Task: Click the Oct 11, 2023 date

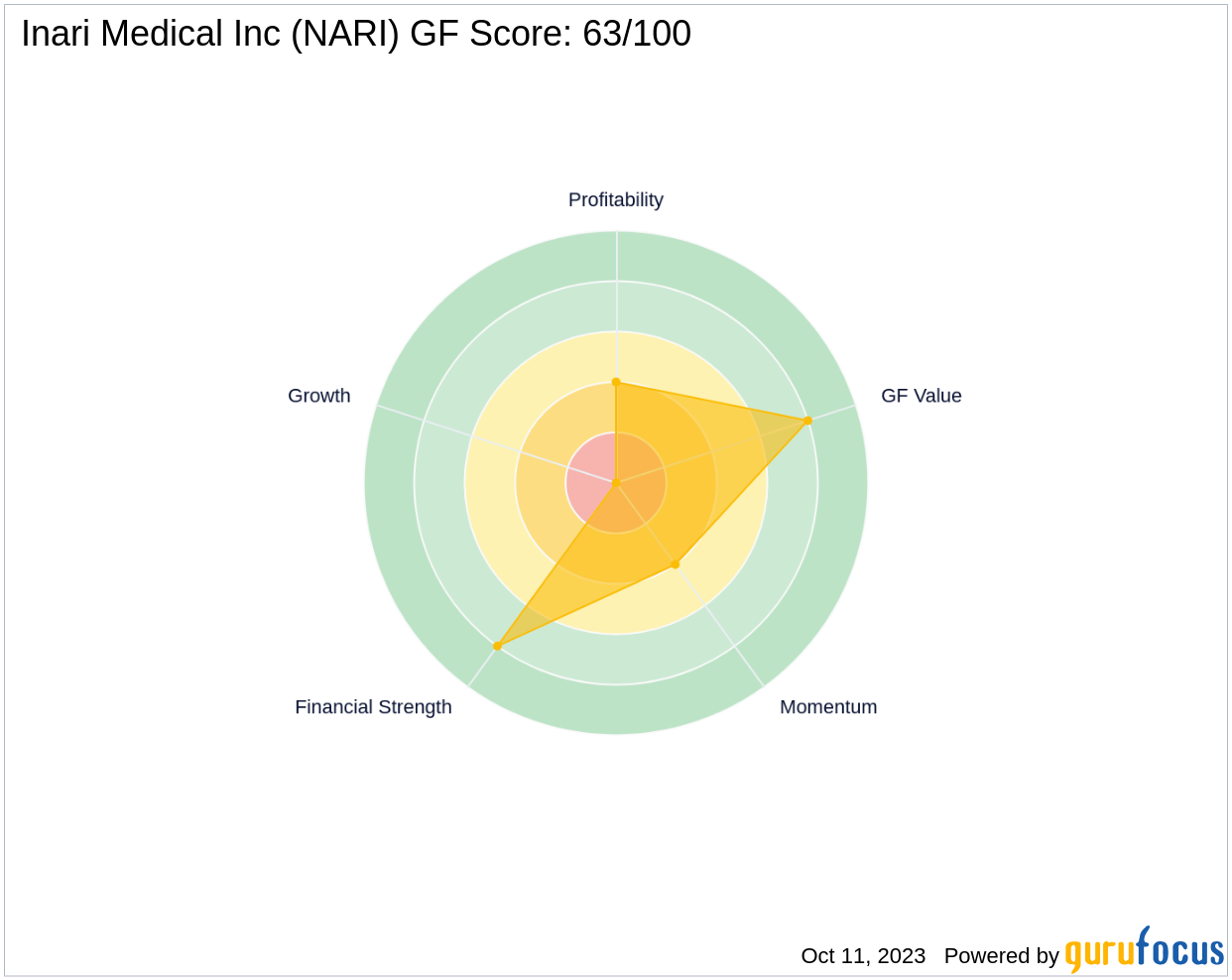Action: point(863,955)
